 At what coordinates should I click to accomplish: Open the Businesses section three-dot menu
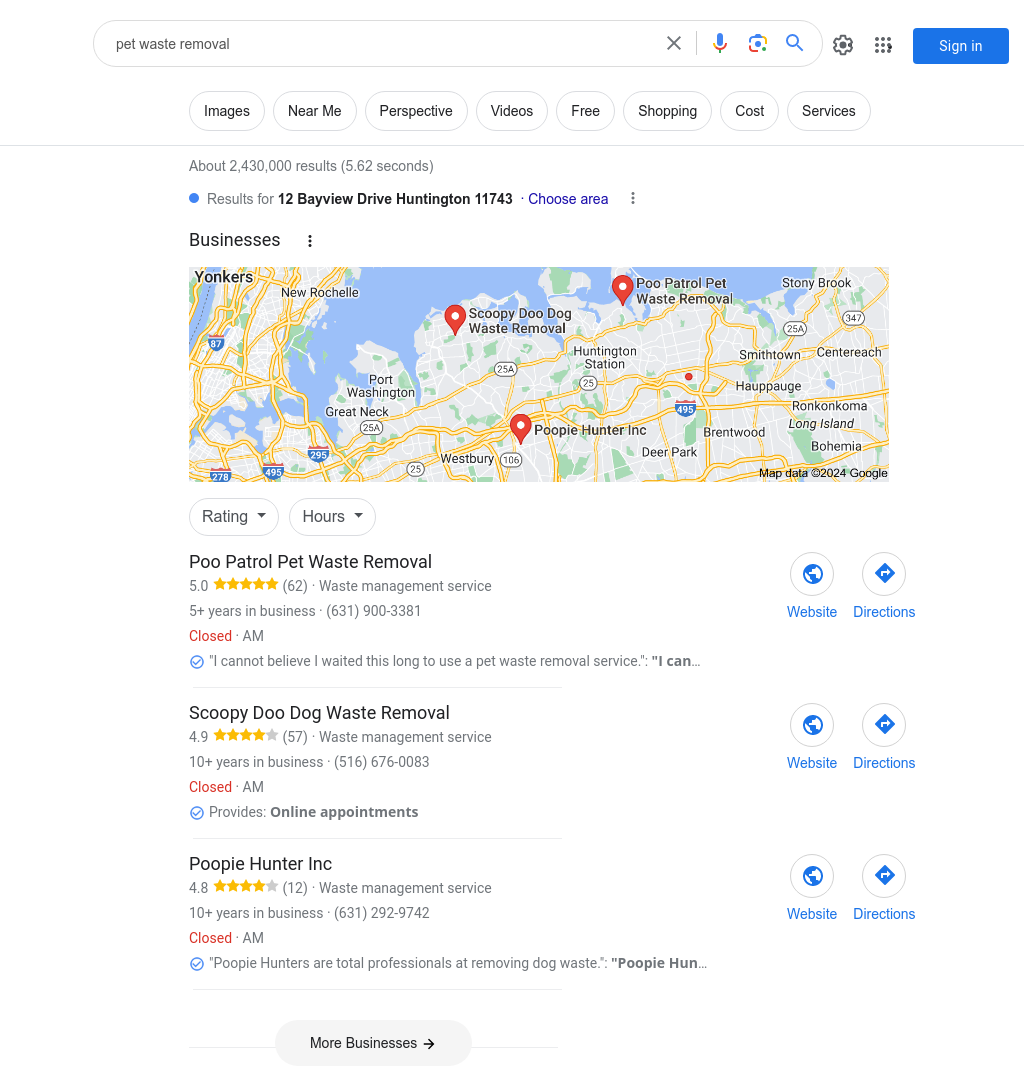point(310,241)
